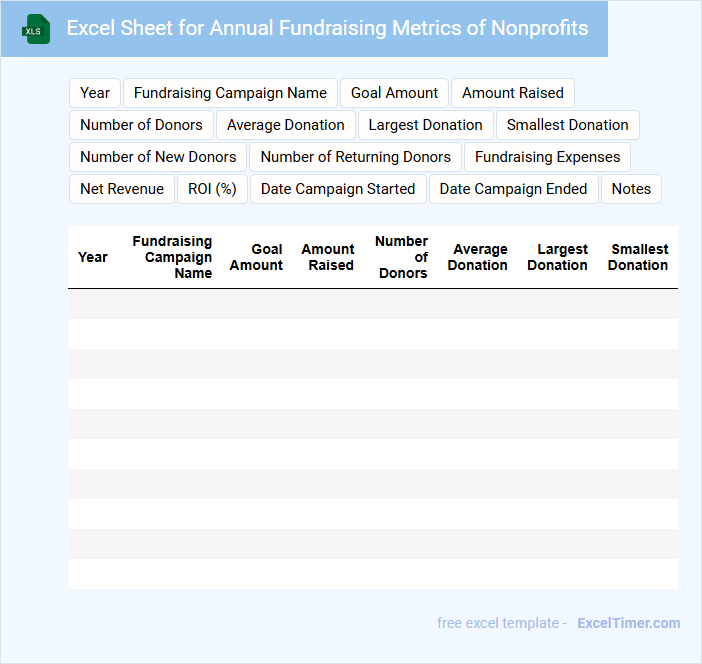
Task: Click the page title about Annual Fundraising Metrics
Action: click(327, 28)
